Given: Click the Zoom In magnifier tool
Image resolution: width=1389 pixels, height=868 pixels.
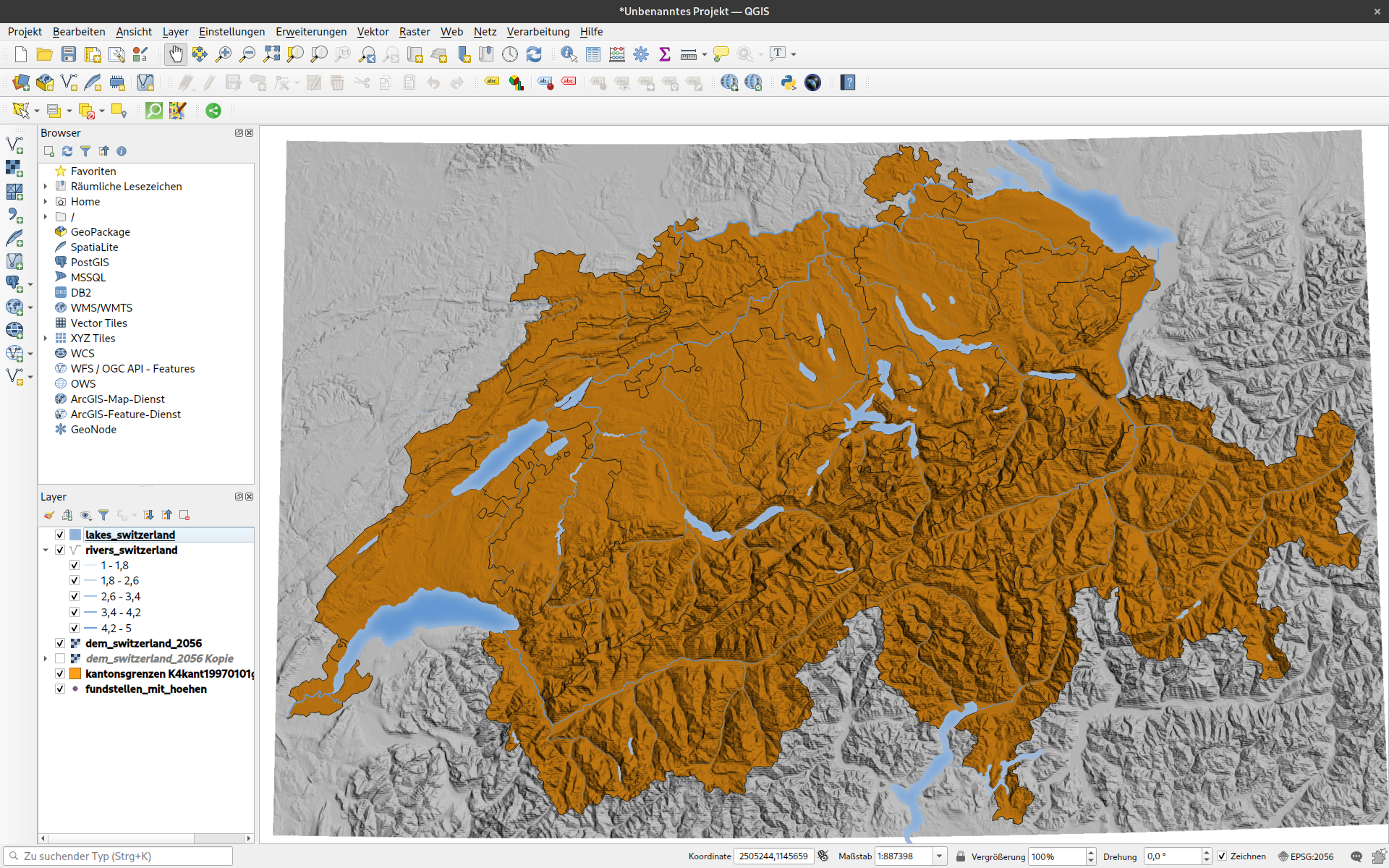Looking at the screenshot, I should (224, 54).
